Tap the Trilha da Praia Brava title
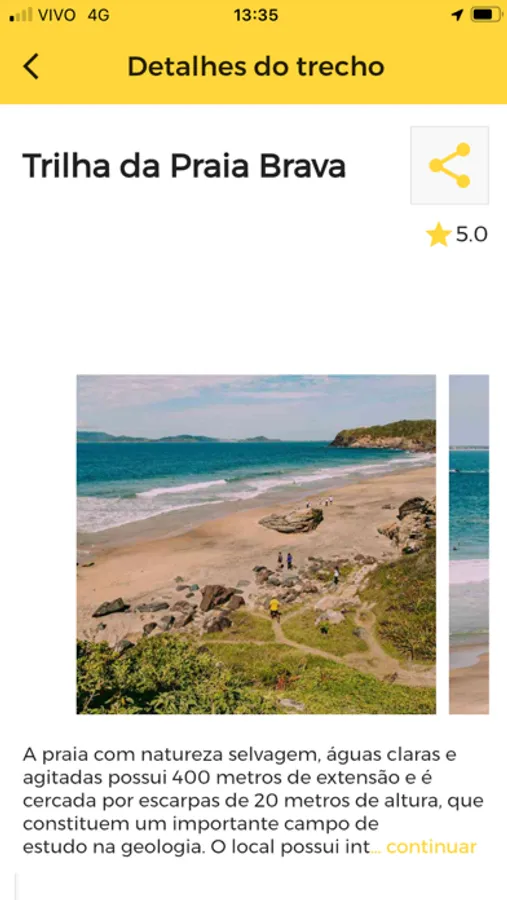Viewport: 507px width, 900px height. pyautogui.click(x=184, y=166)
